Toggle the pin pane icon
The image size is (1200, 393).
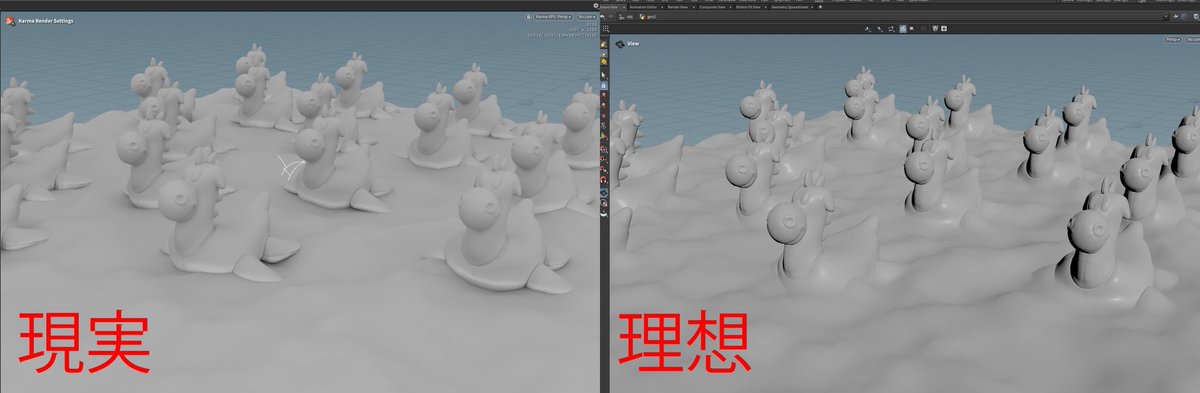coord(1176,17)
